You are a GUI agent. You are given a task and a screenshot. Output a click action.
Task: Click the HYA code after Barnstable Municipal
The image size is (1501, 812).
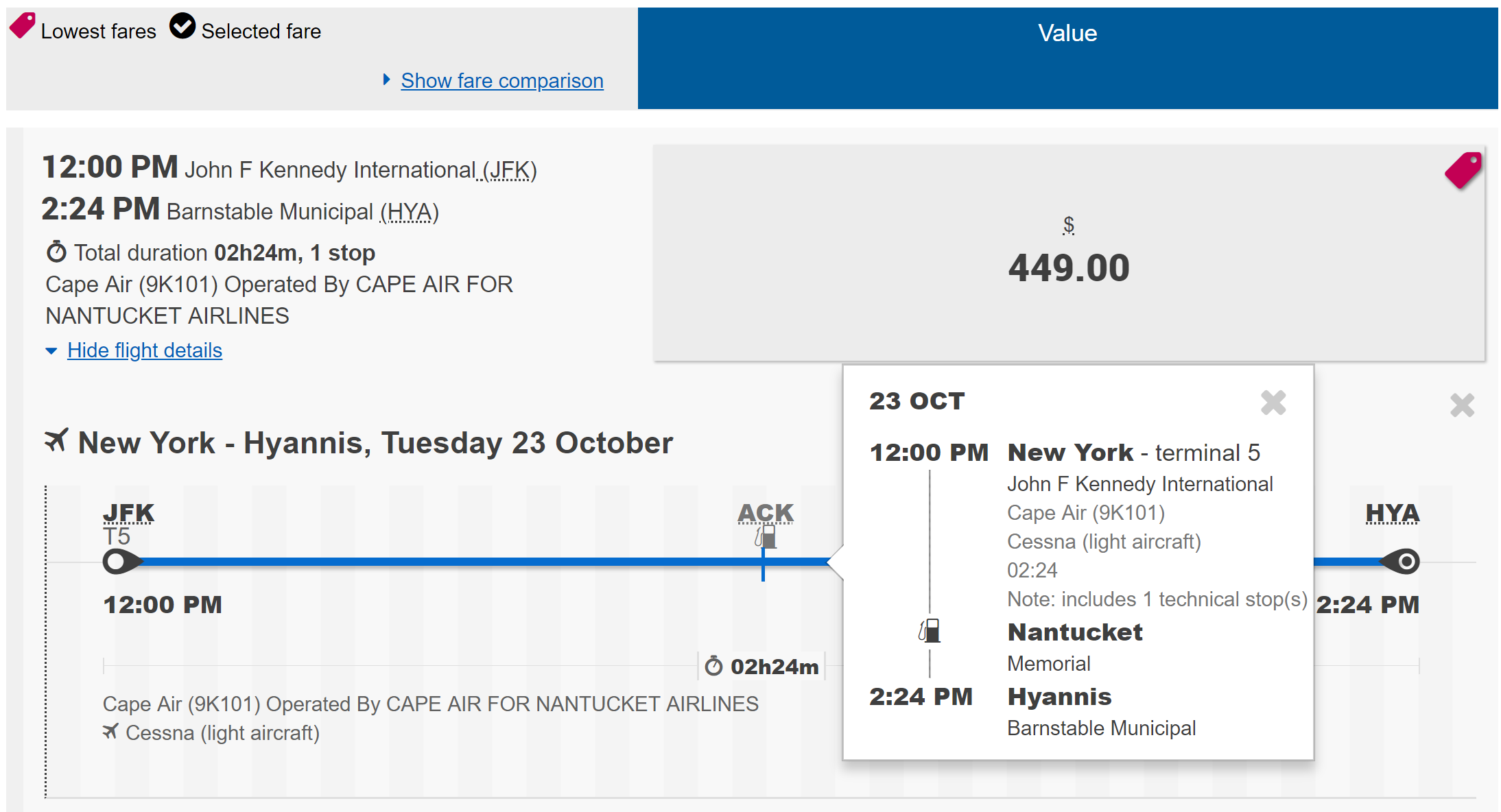pyautogui.click(x=410, y=212)
